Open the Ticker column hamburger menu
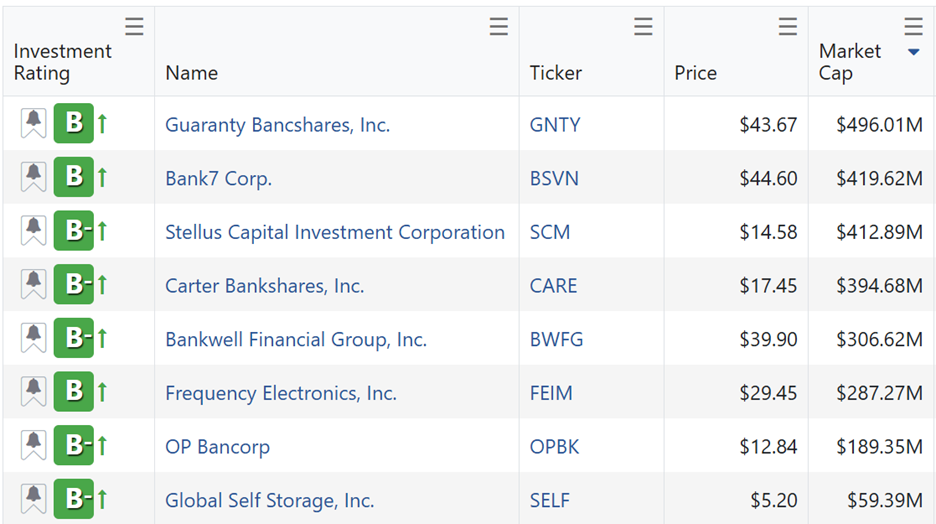This screenshot has width=936, height=524. tap(644, 27)
